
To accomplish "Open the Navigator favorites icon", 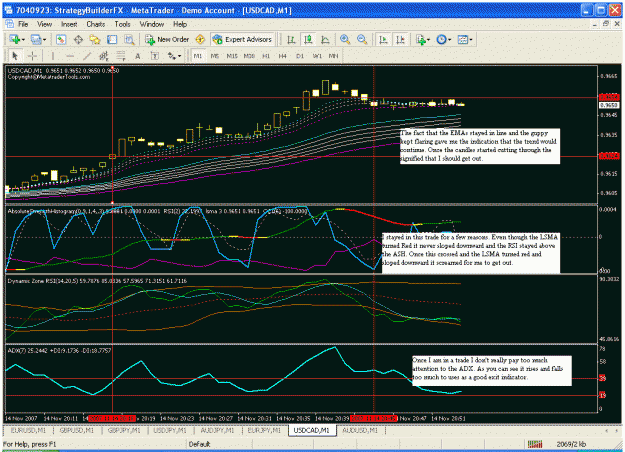I will pyautogui.click(x=95, y=39).
